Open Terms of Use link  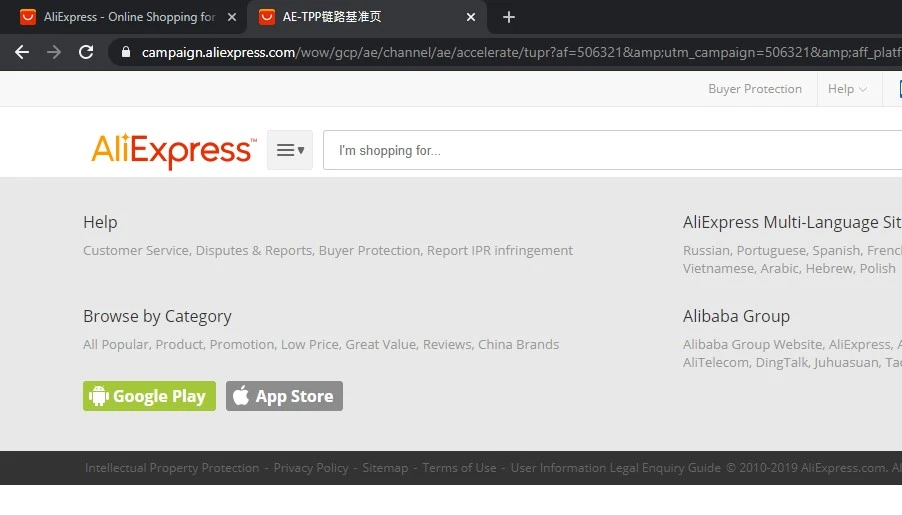pyautogui.click(x=459, y=468)
